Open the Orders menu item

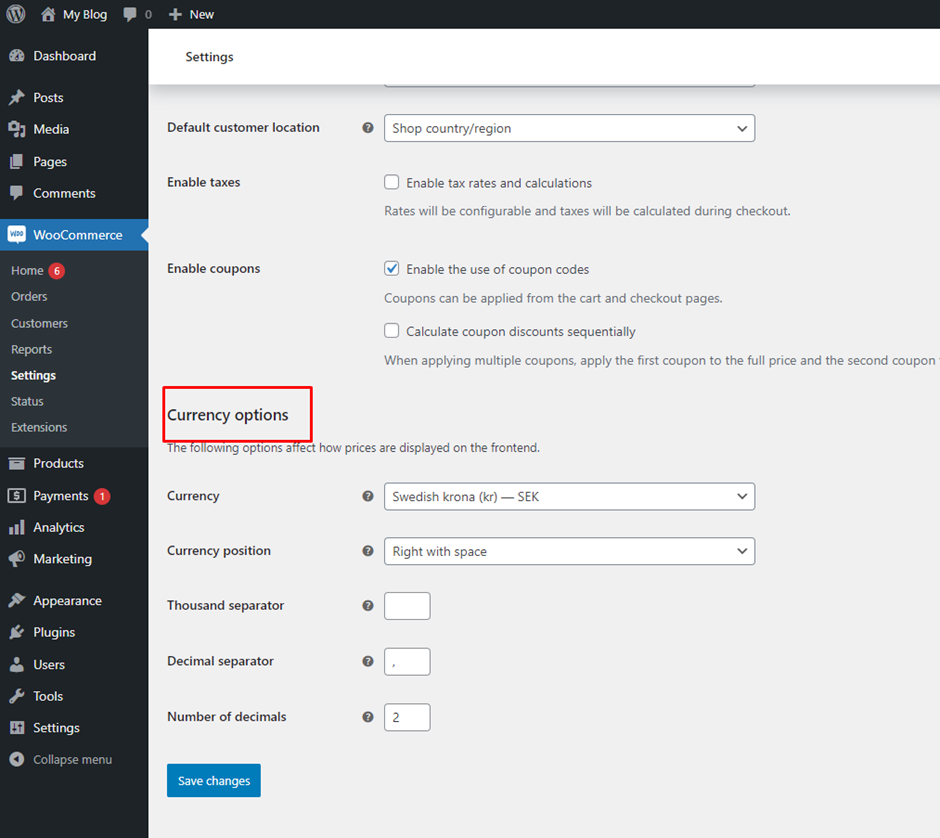click(x=30, y=296)
